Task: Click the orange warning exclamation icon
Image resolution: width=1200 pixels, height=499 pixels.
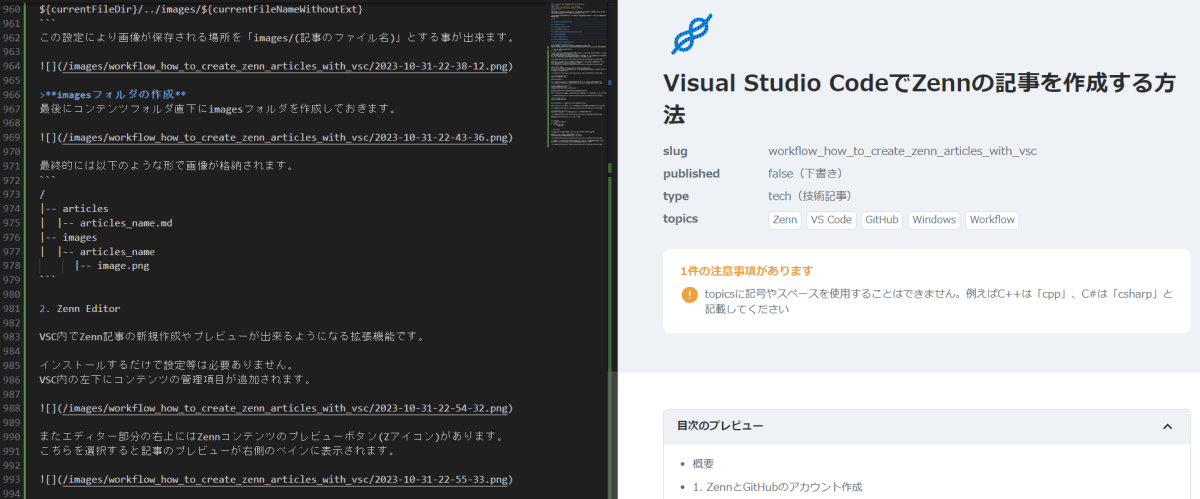Action: [x=689, y=294]
